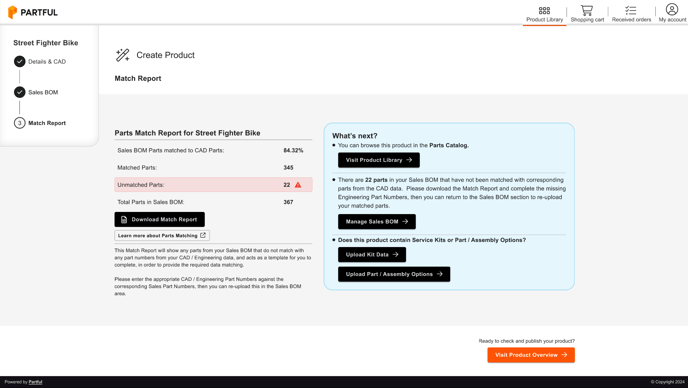Click the Details & CAD checkmark step icon
Viewport: 688px width, 388px height.
click(x=19, y=61)
